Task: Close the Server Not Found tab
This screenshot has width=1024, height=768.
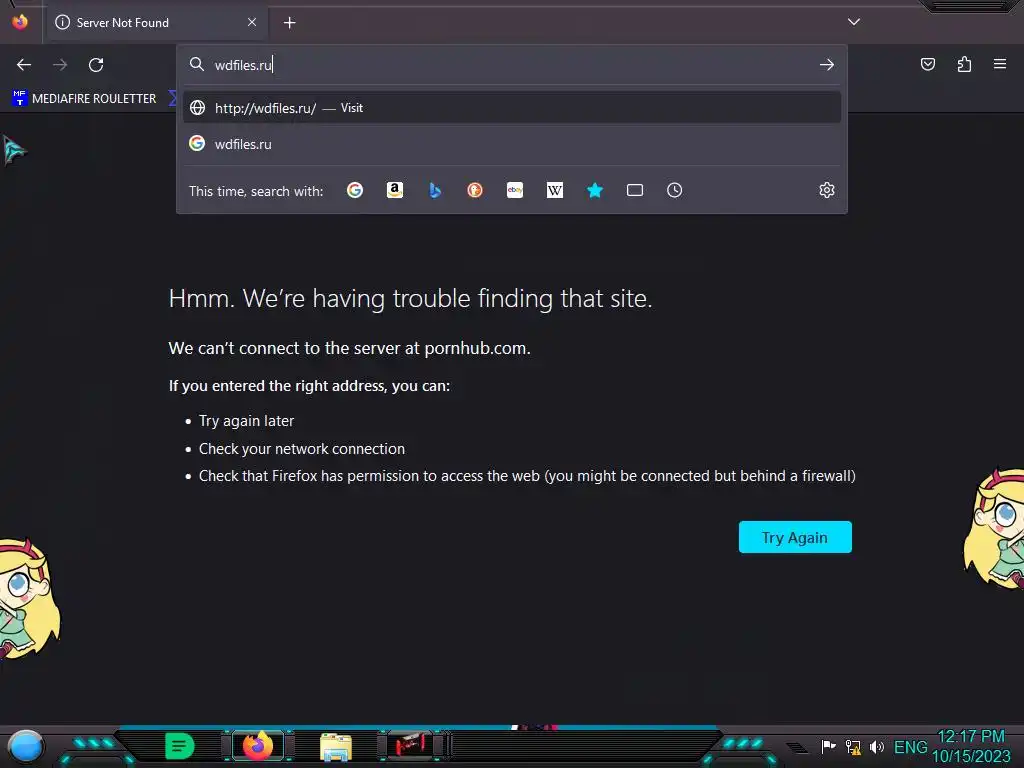Action: click(252, 22)
